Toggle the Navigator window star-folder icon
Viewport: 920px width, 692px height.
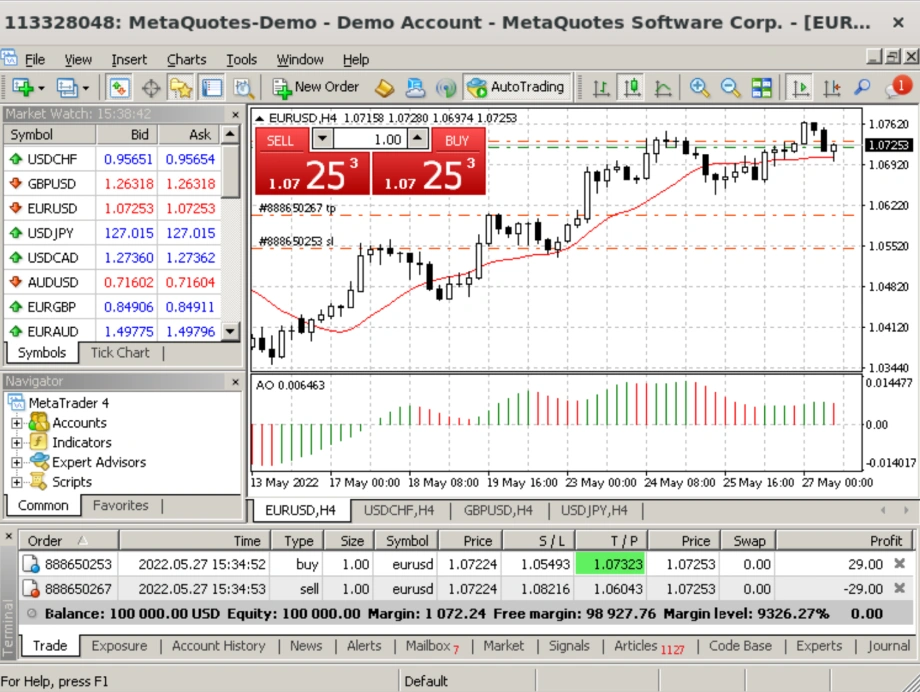[180, 88]
